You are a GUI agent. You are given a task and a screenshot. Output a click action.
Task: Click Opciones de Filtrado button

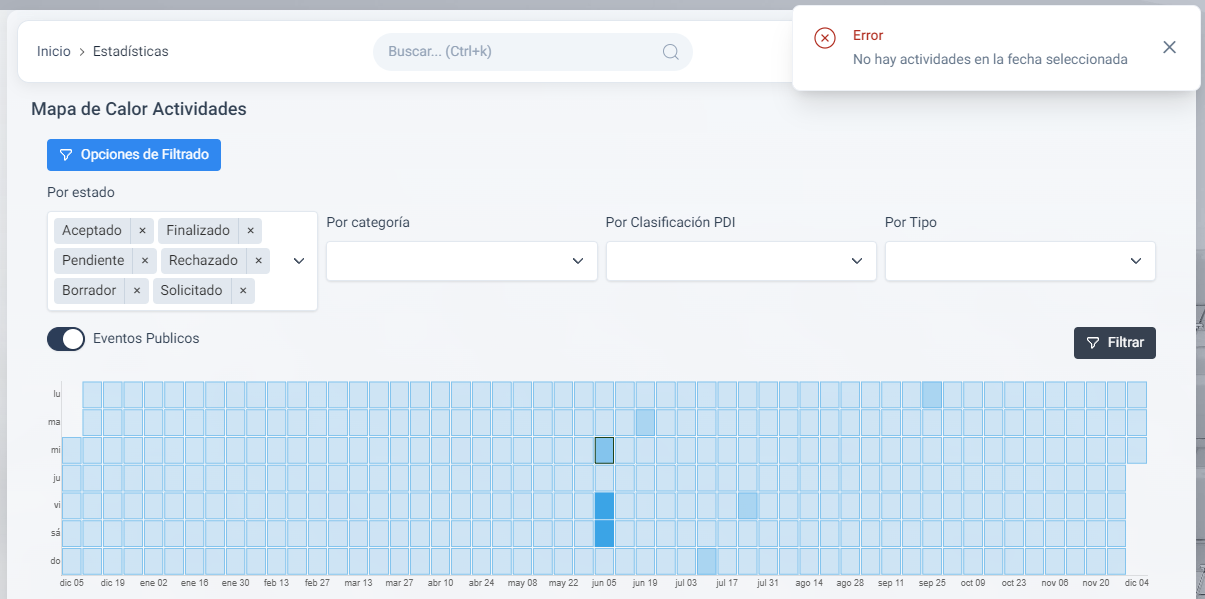pyautogui.click(x=134, y=155)
